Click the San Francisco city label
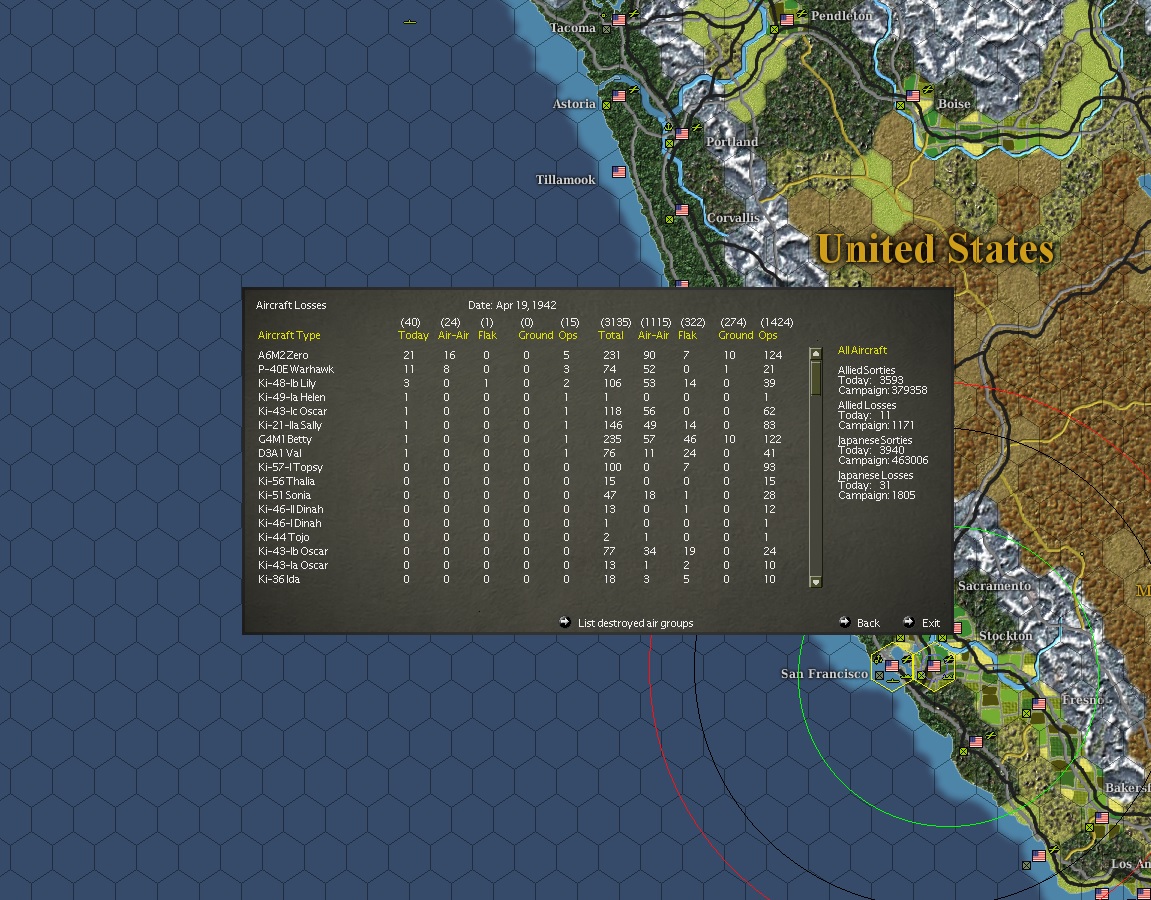This screenshot has width=1151, height=900. pos(824,674)
